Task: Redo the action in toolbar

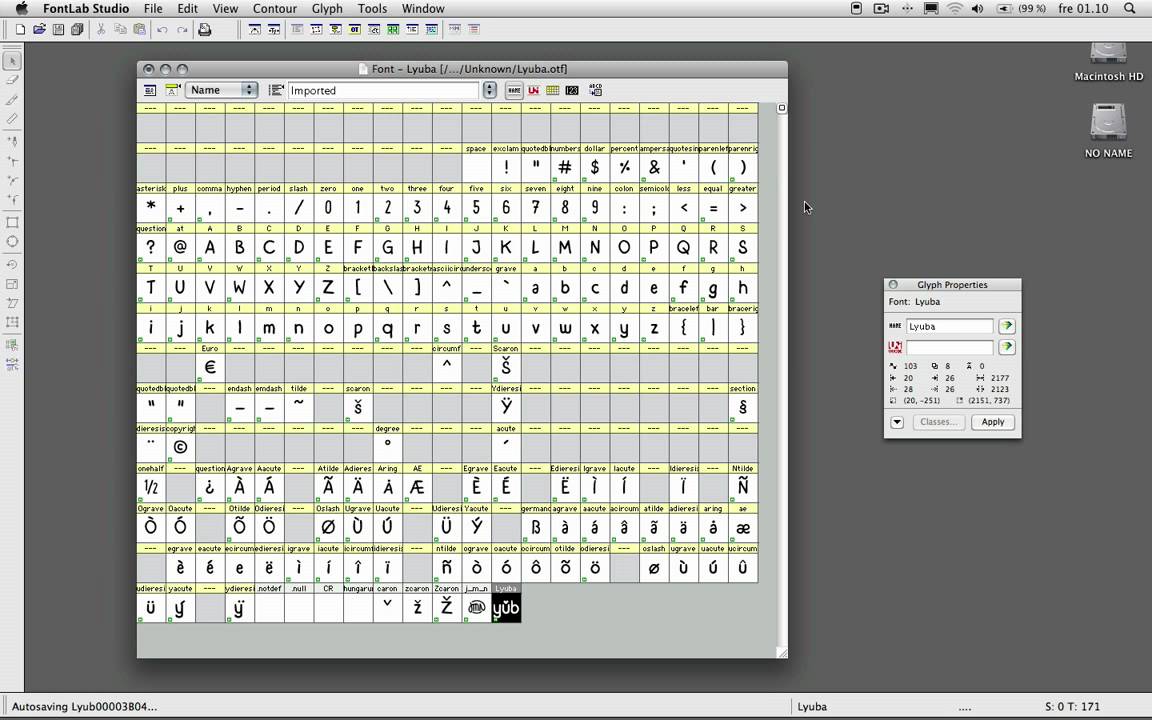Action: [182, 29]
